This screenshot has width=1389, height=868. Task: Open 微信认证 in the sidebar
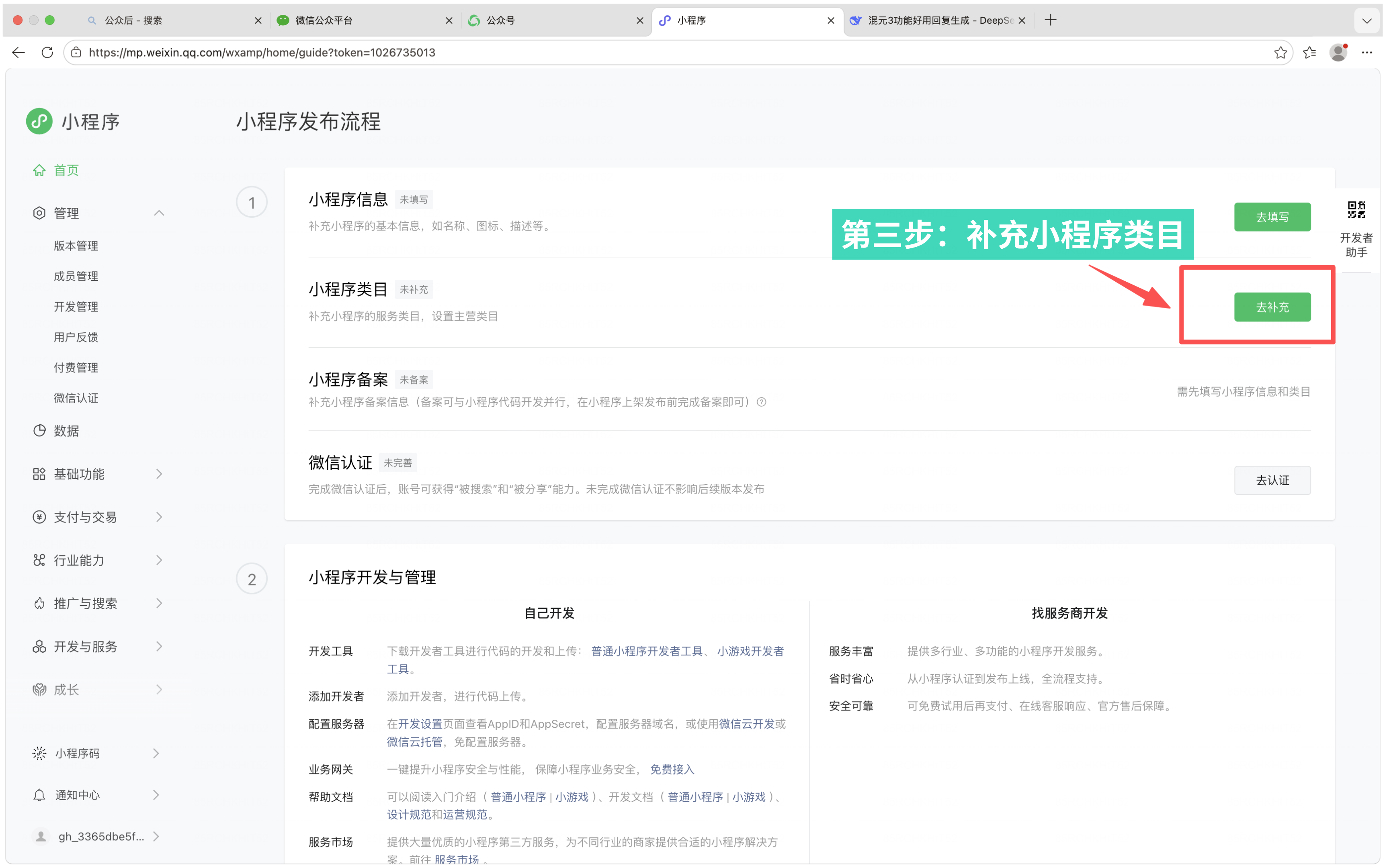point(76,398)
